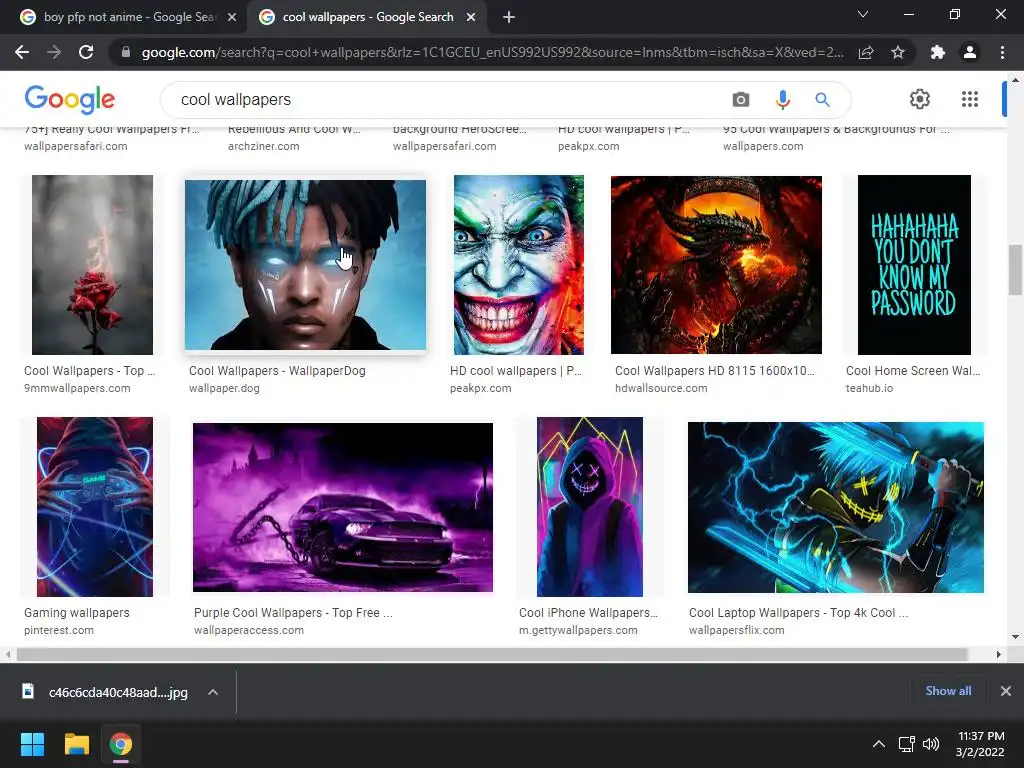Screen dimensions: 1024x768
Task: Expand the download item options chevron
Action: [213, 692]
